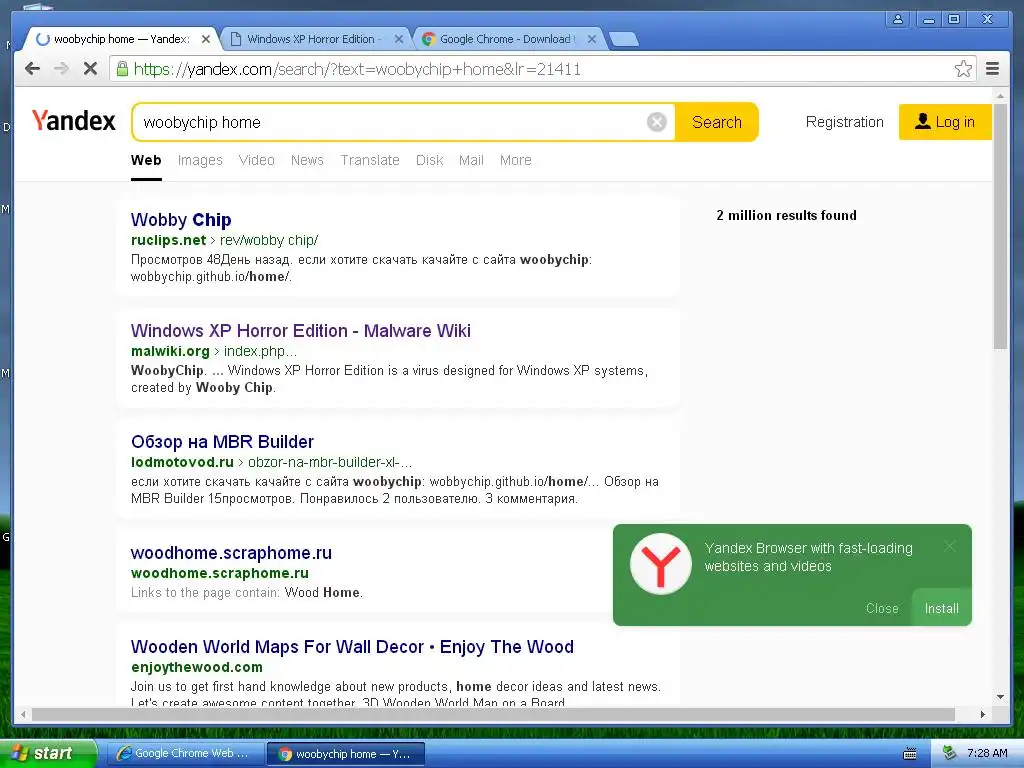This screenshot has height=768, width=1024.
Task: Click the malwiki.org green URL
Action: click(x=170, y=351)
